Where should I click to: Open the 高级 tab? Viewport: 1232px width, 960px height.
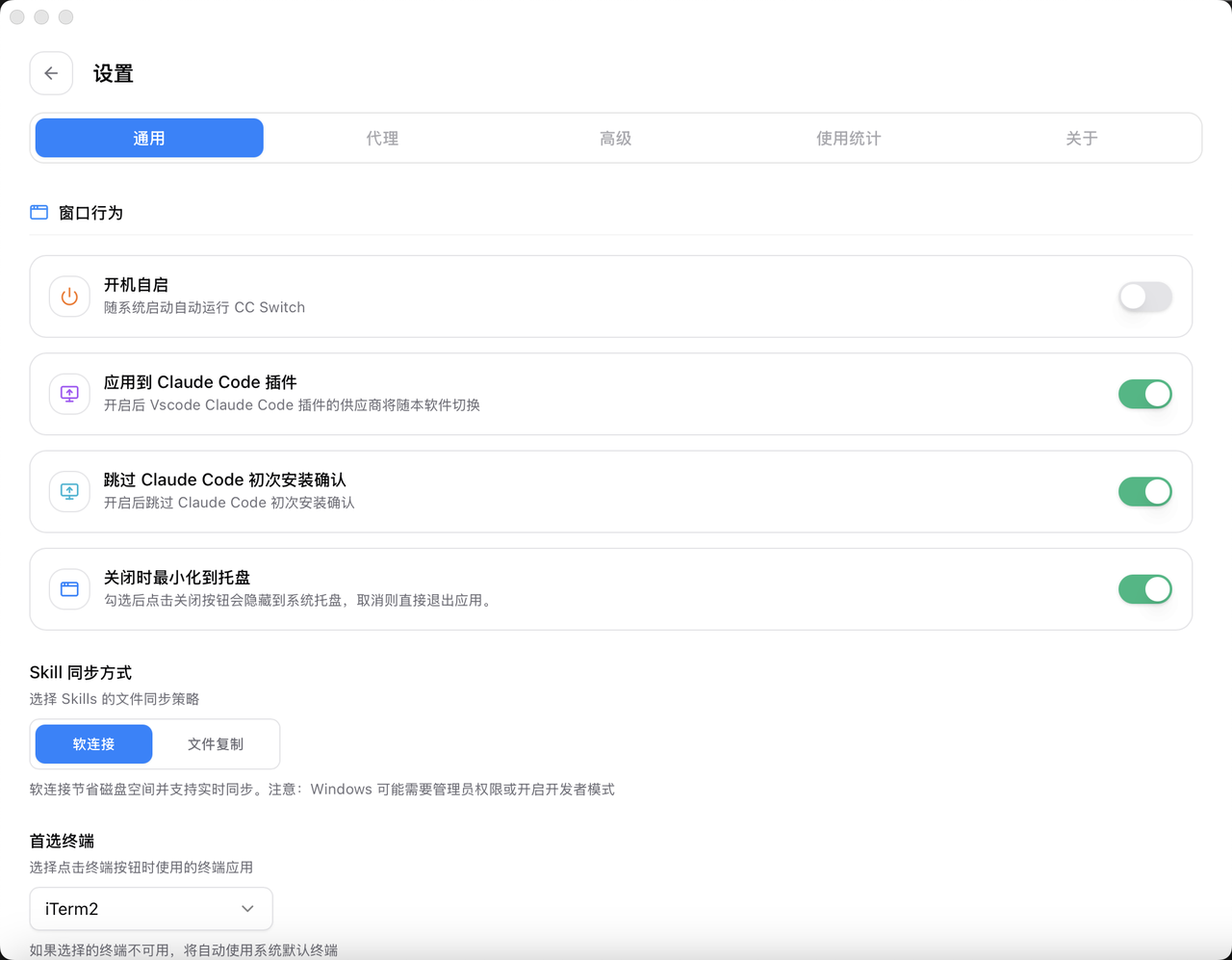[x=615, y=139]
